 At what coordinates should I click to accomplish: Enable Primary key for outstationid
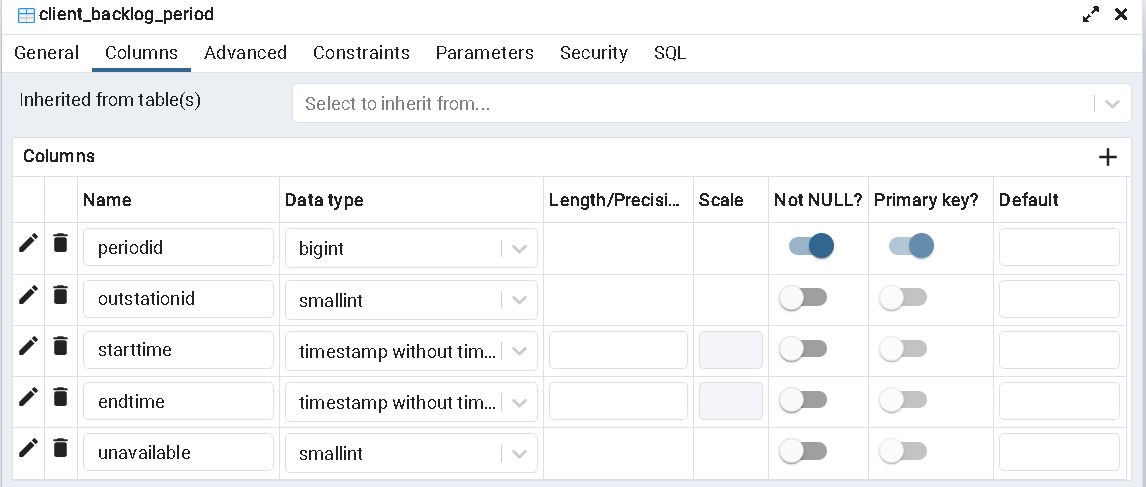coord(903,298)
